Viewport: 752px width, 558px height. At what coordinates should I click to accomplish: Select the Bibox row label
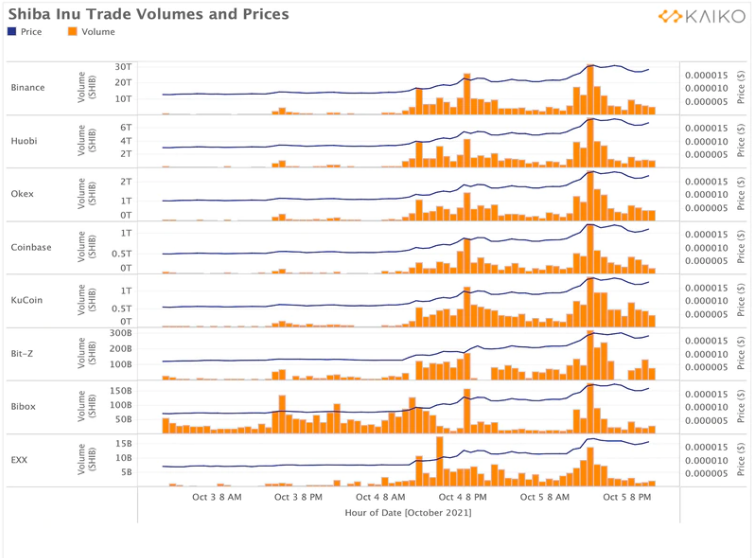coord(23,406)
